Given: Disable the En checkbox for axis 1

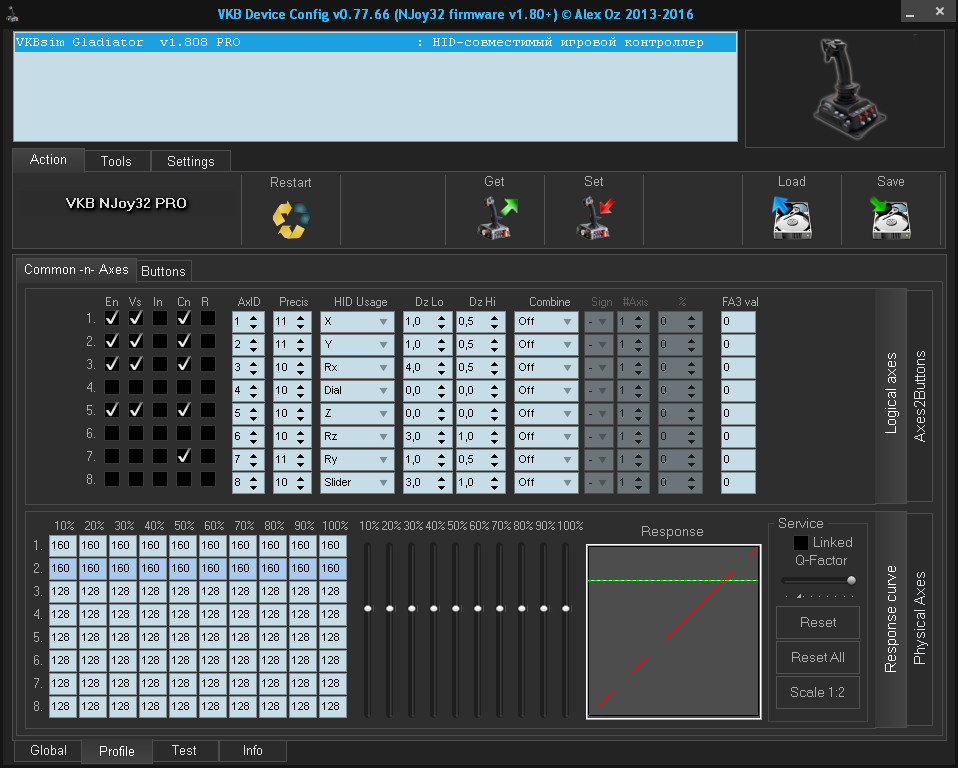Looking at the screenshot, I should coord(112,318).
